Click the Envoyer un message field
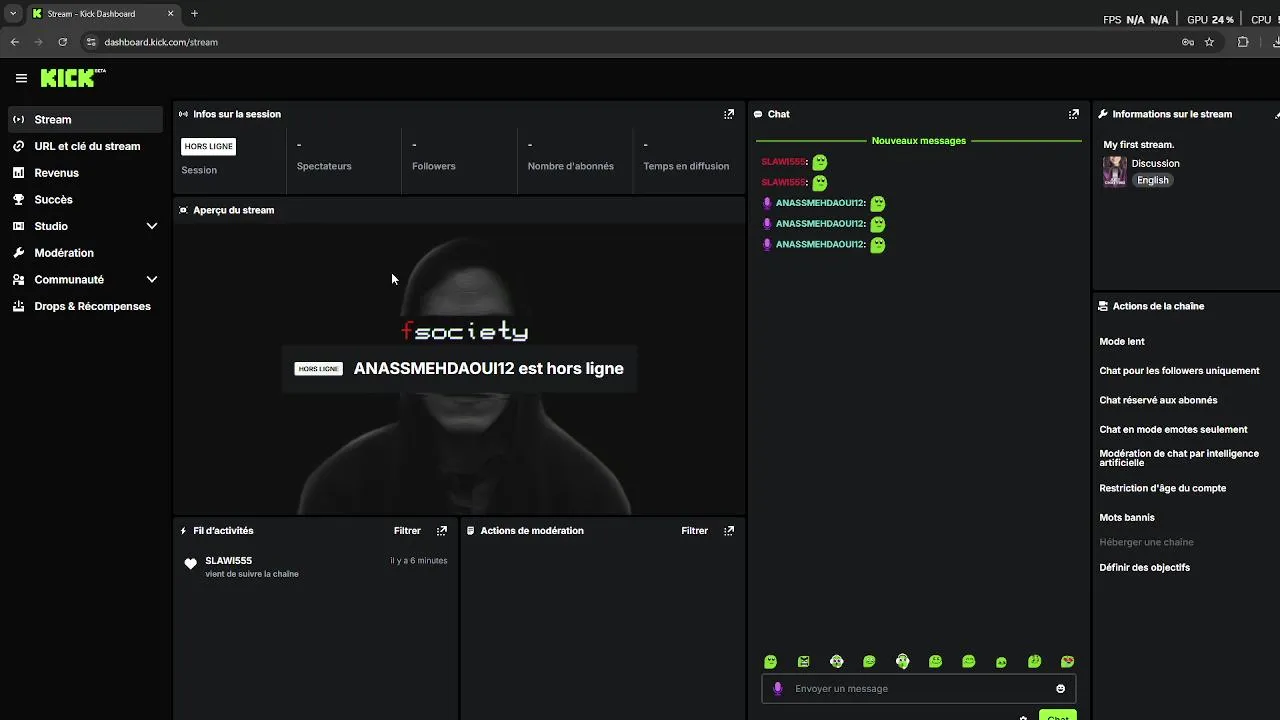This screenshot has height=720, width=1280. [x=918, y=688]
